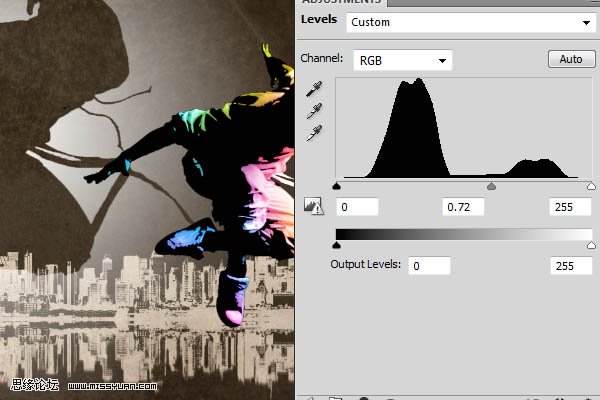Open the Channel dropdown set to RGB
The width and height of the screenshot is (600, 400).
(x=402, y=60)
